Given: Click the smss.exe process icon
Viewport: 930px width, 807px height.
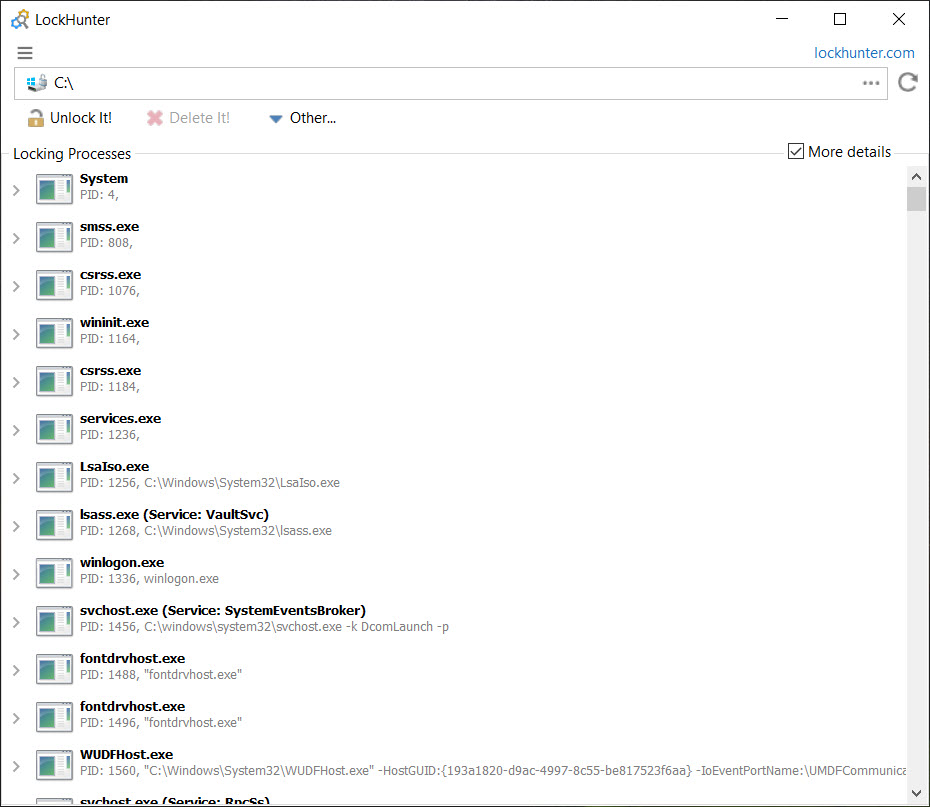Looking at the screenshot, I should 54,237.
